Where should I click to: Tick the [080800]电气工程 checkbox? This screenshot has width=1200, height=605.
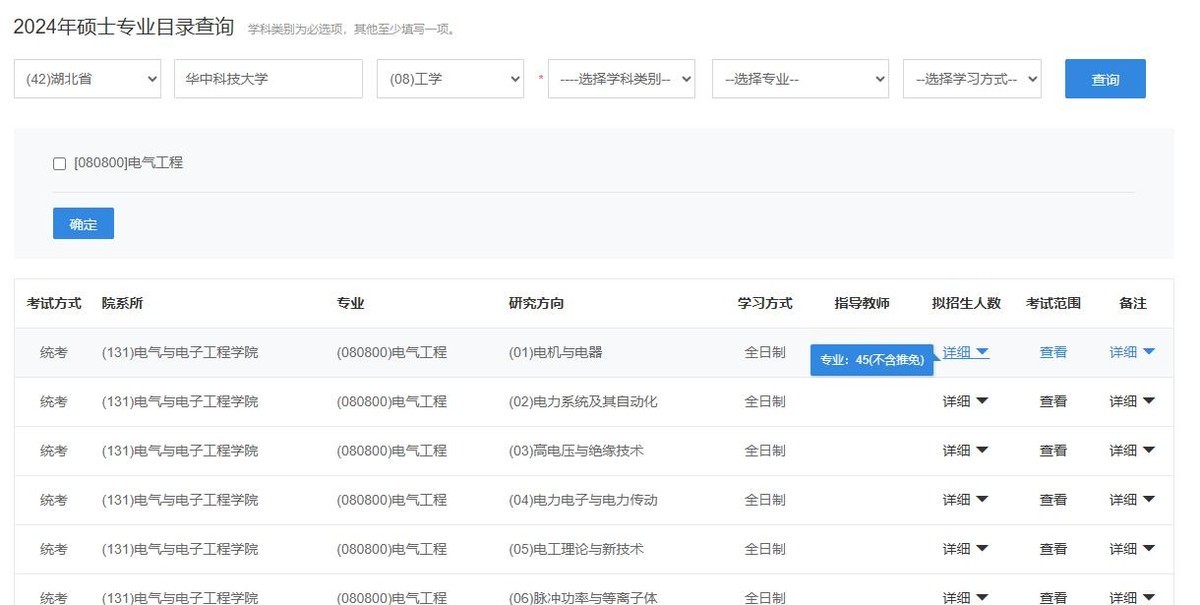pyautogui.click(x=59, y=163)
